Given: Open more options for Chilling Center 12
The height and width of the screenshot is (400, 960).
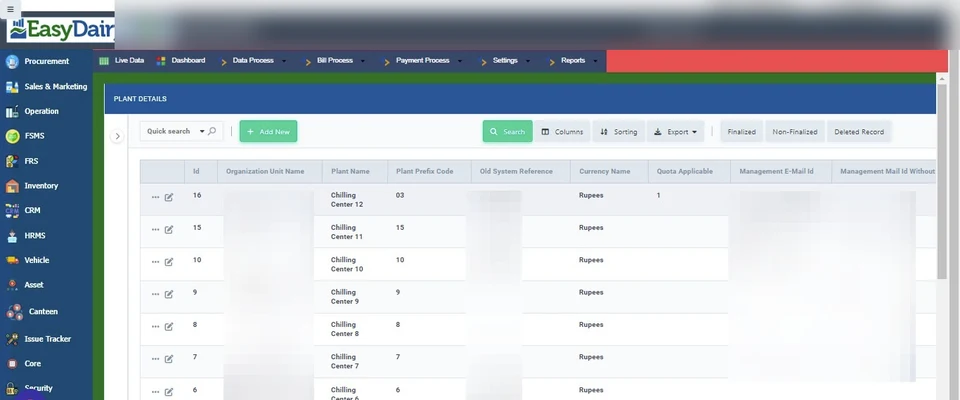Looking at the screenshot, I should 155,197.
